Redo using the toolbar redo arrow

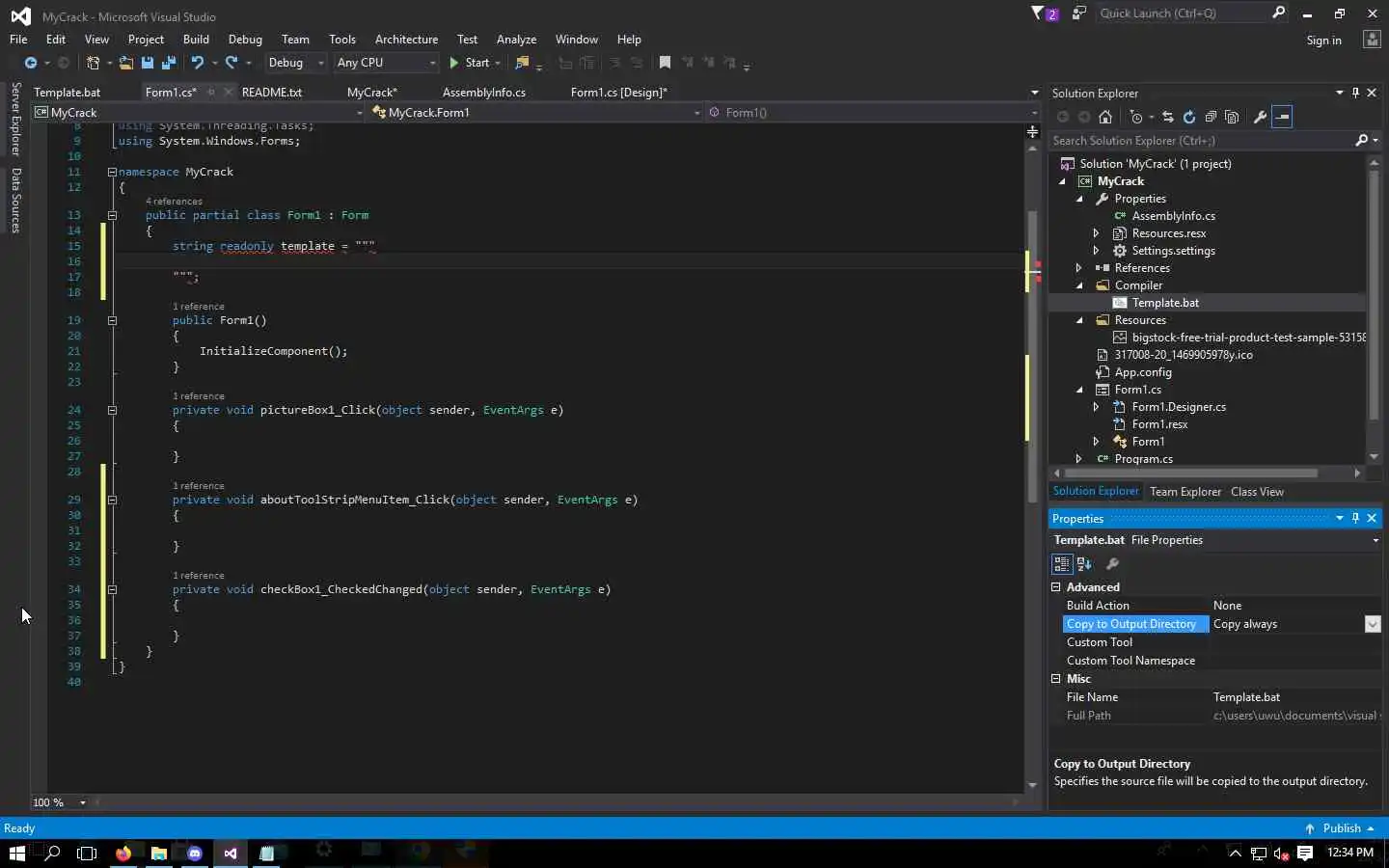[231, 63]
